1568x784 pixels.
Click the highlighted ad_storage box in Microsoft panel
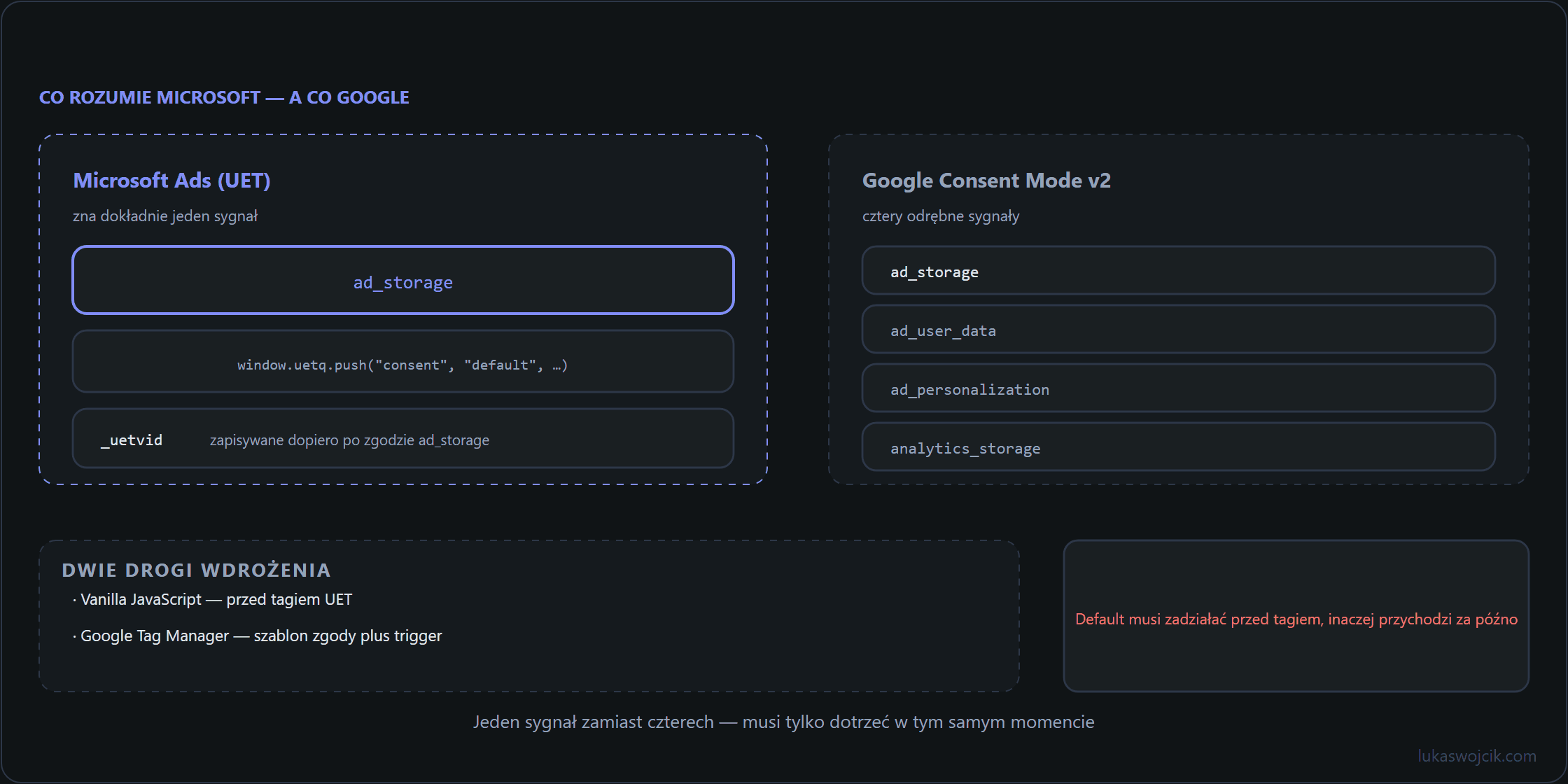click(403, 280)
